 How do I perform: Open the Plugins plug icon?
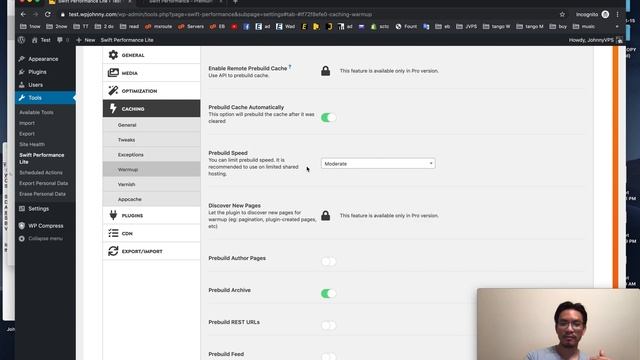pyautogui.click(x=113, y=215)
